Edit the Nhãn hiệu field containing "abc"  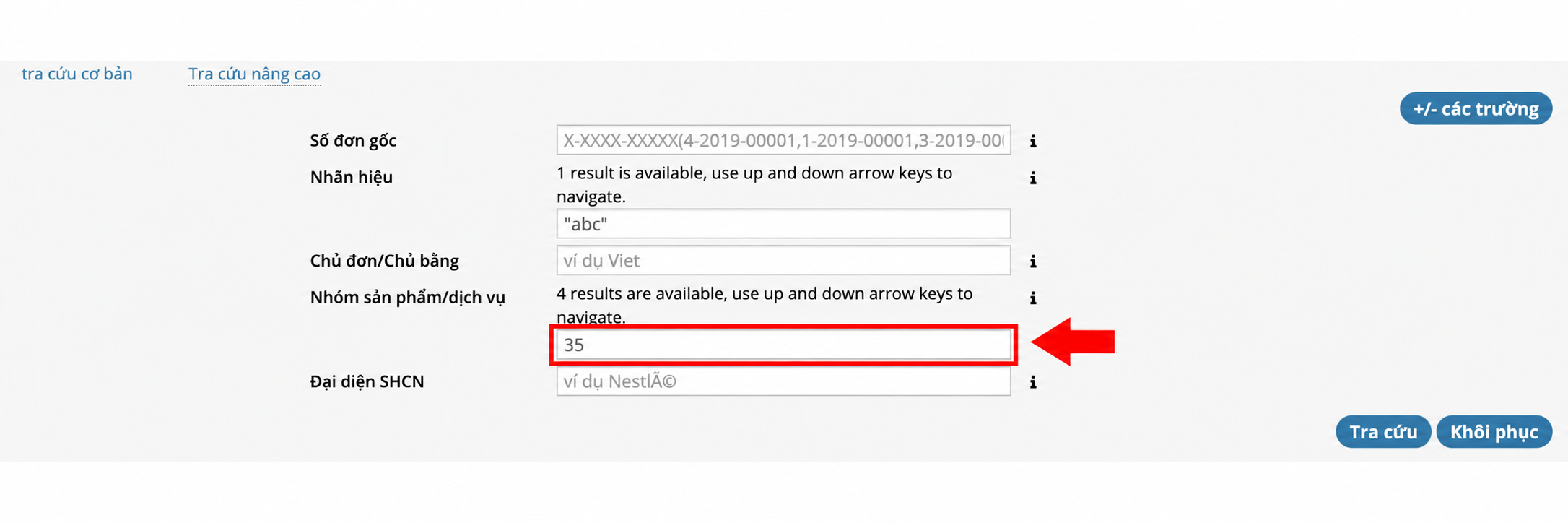click(783, 224)
